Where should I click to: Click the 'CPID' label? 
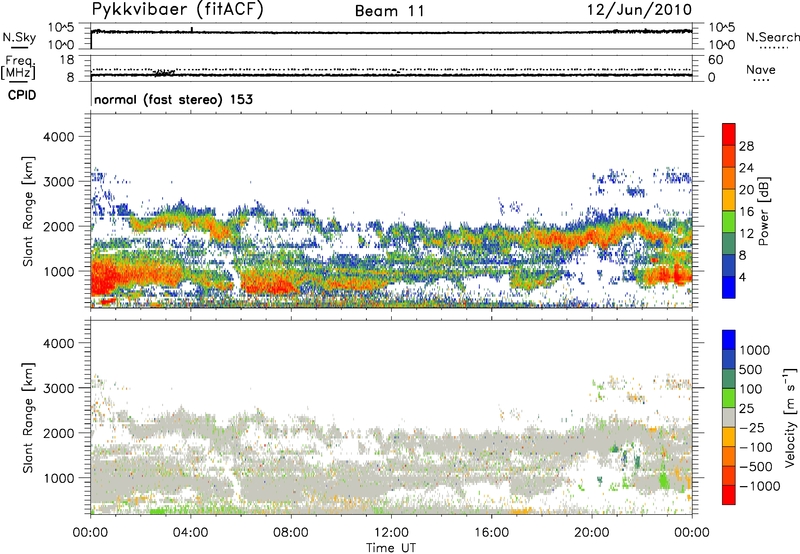coord(22,95)
